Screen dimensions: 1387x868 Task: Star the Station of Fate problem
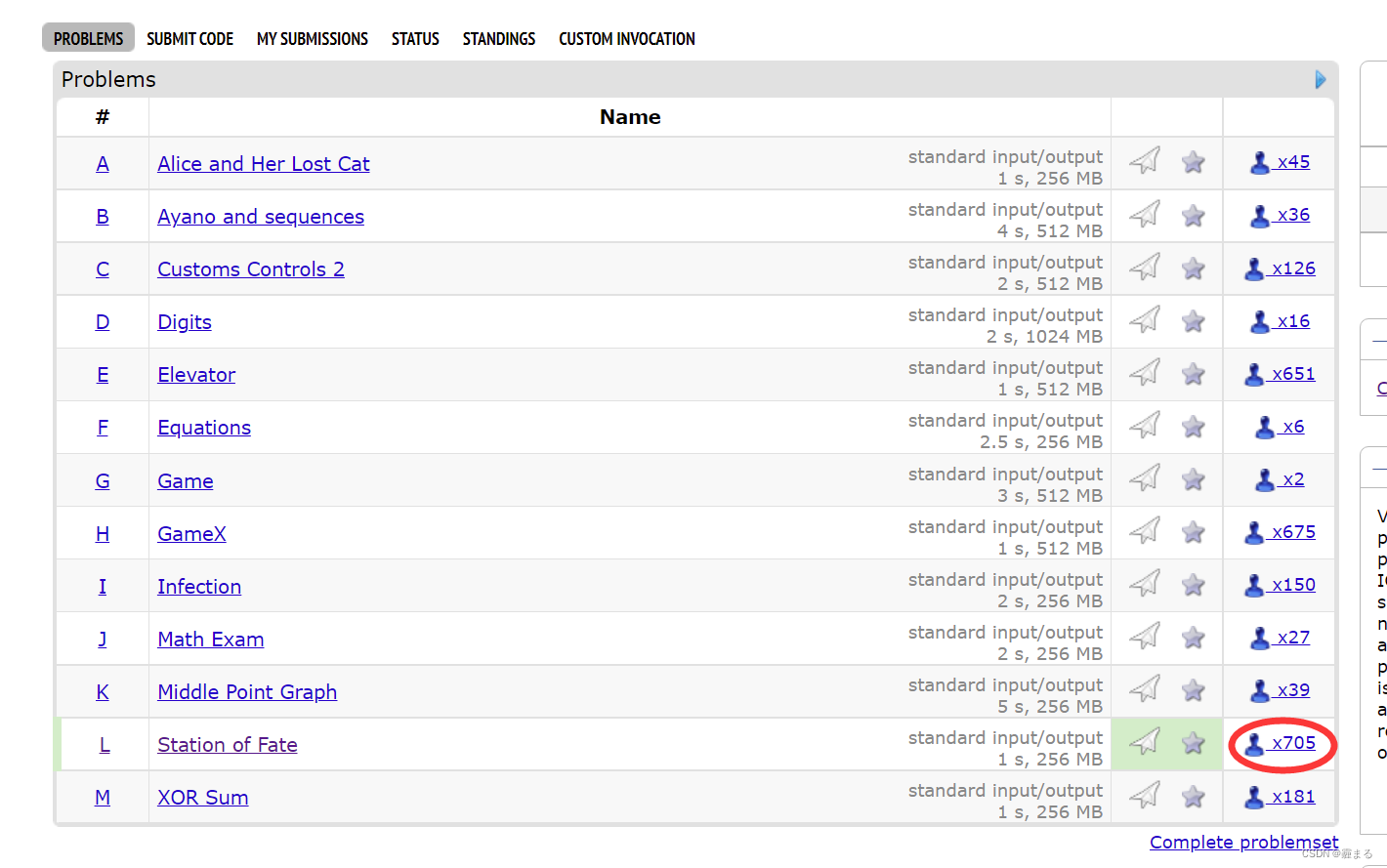point(1193,743)
